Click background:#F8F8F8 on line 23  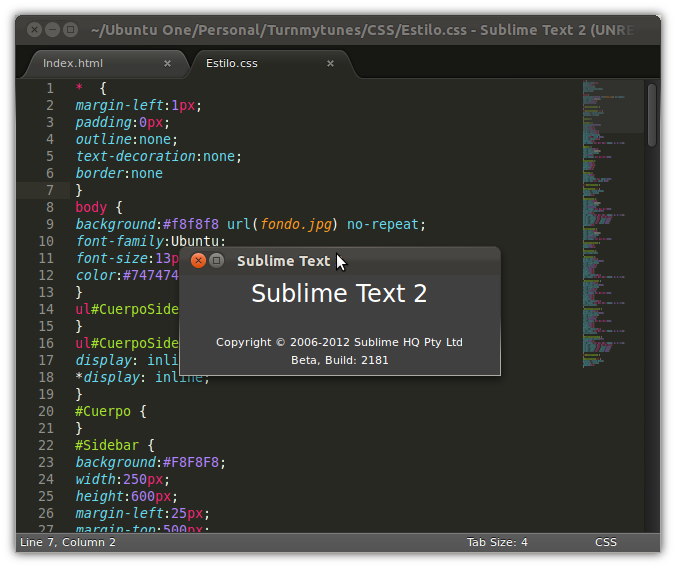150,462
